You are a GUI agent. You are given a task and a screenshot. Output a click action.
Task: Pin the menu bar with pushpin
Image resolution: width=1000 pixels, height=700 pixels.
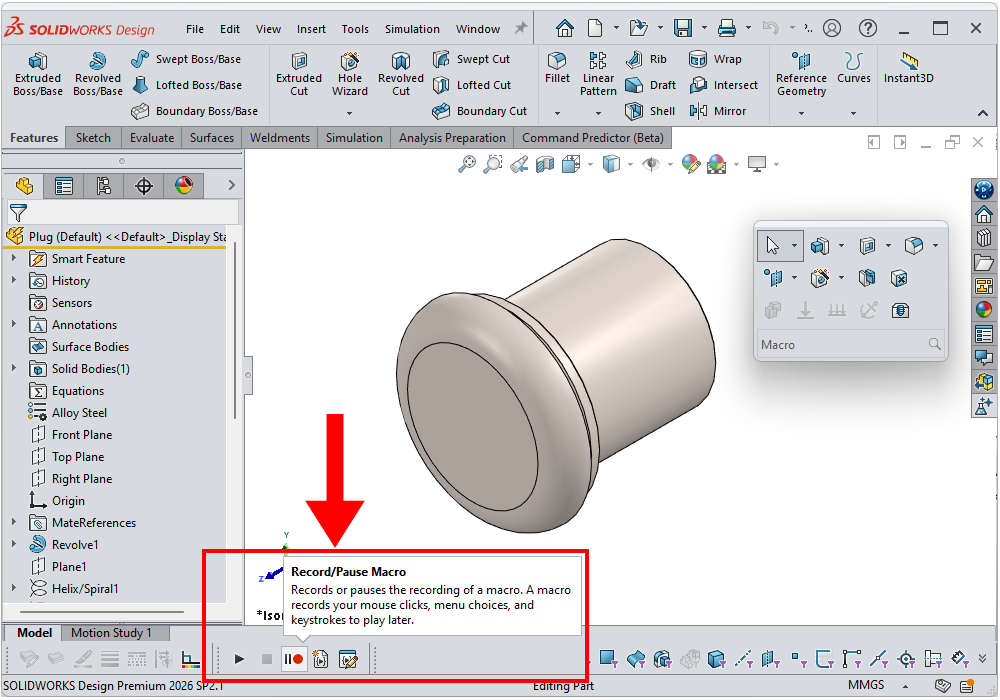point(521,28)
